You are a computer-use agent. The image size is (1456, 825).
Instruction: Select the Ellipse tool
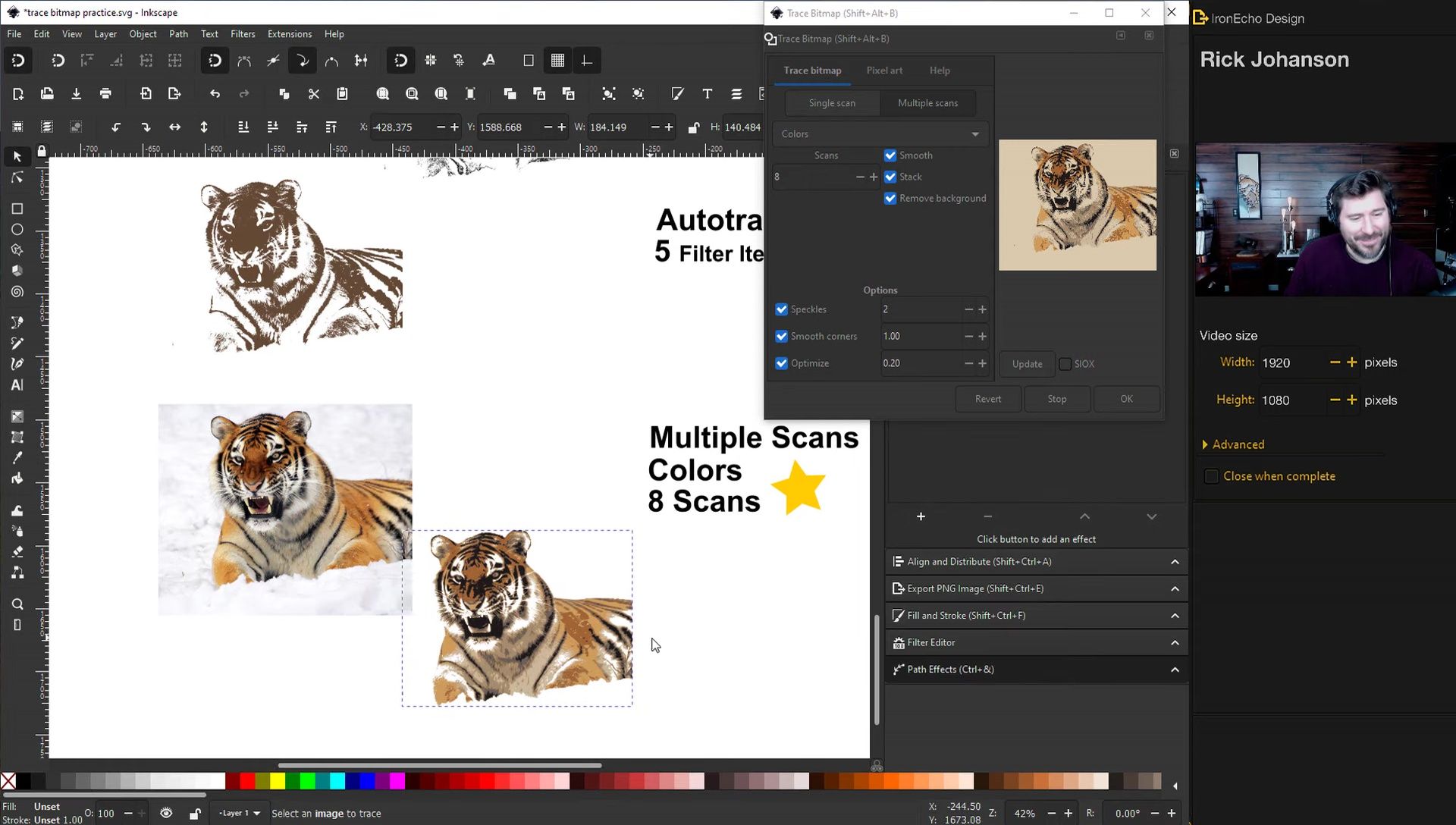point(17,230)
